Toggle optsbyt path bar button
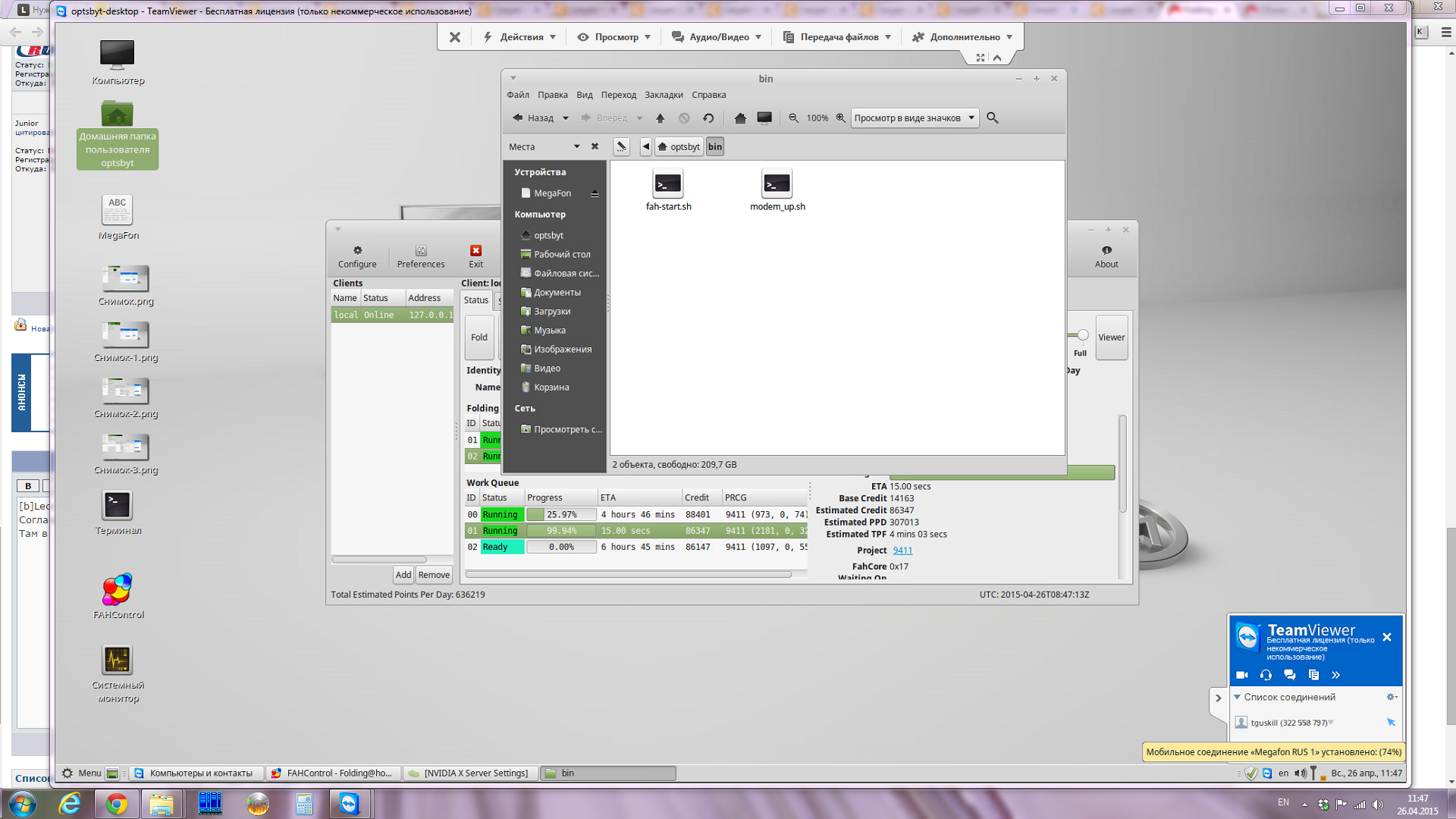1456x819 pixels. coord(679,147)
